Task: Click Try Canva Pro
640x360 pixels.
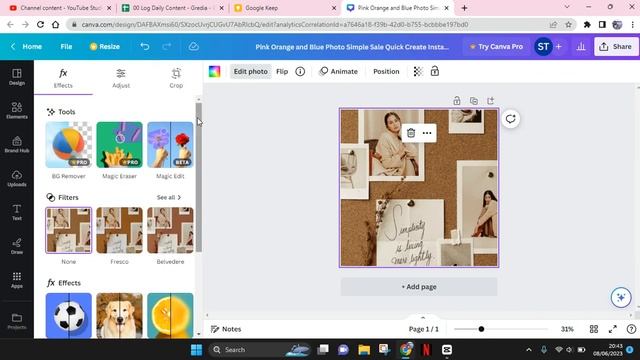Action: [496, 47]
